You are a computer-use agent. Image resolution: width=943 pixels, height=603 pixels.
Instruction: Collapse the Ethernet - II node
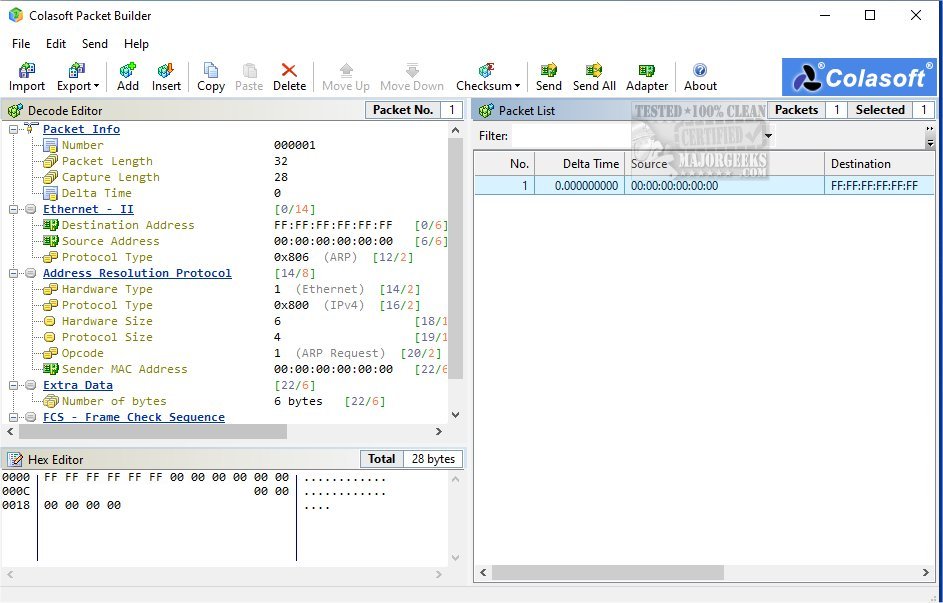(x=14, y=209)
